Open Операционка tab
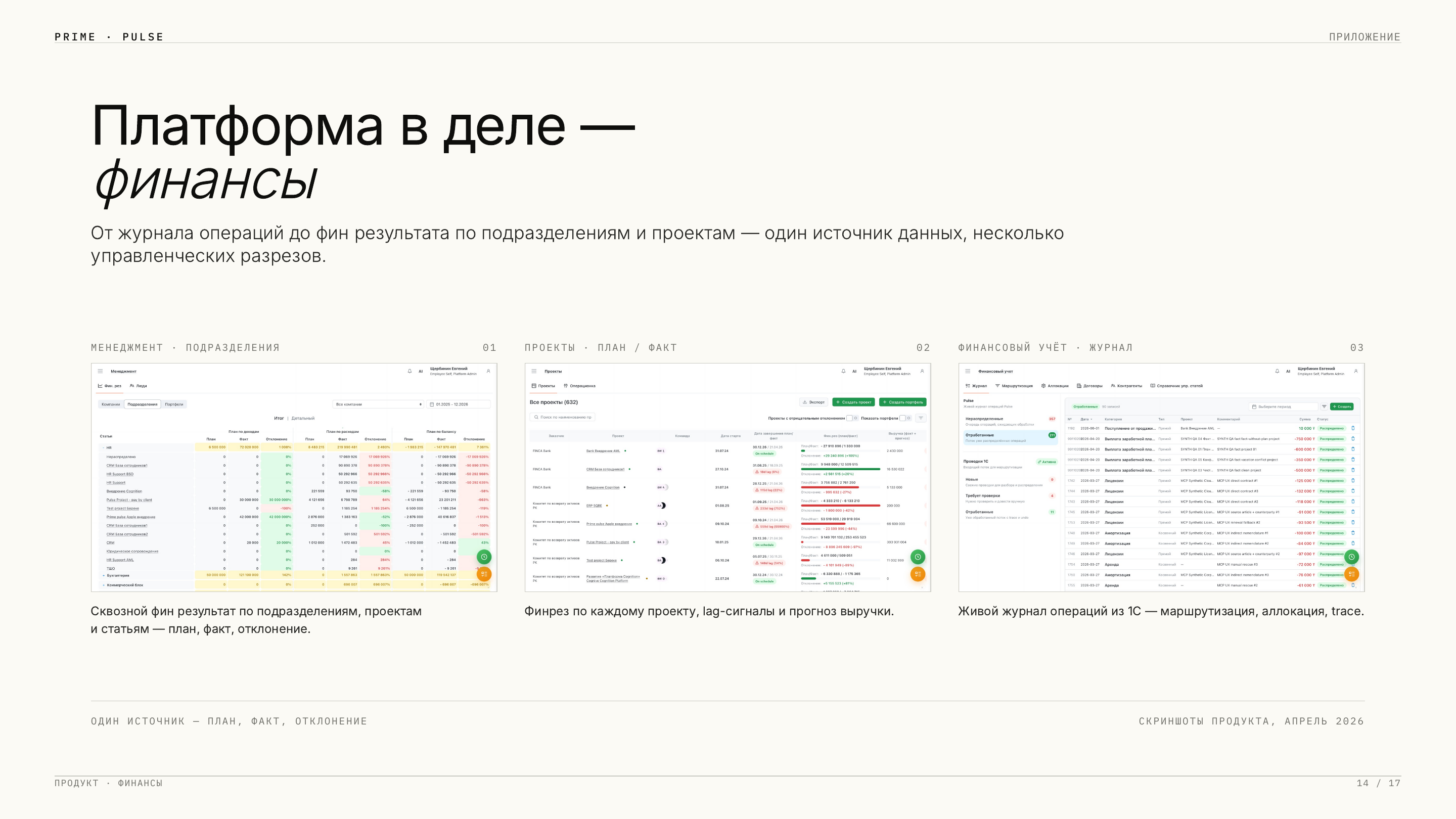 [579, 386]
